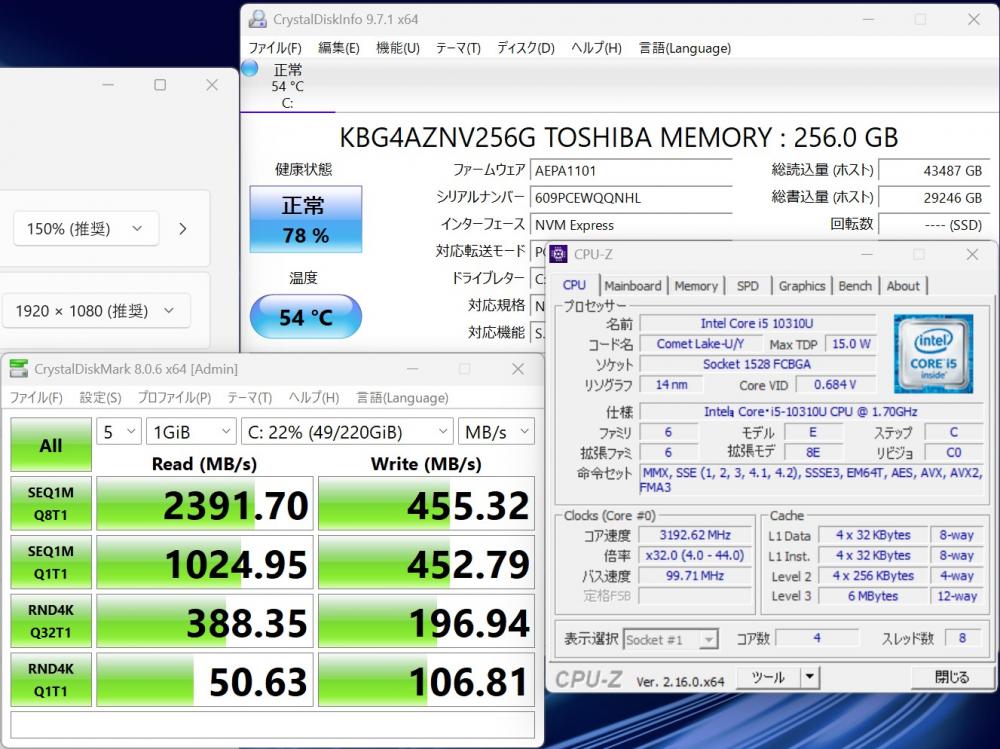The height and width of the screenshot is (749, 1000).
Task: Close the display settings window
Action: tap(212, 85)
